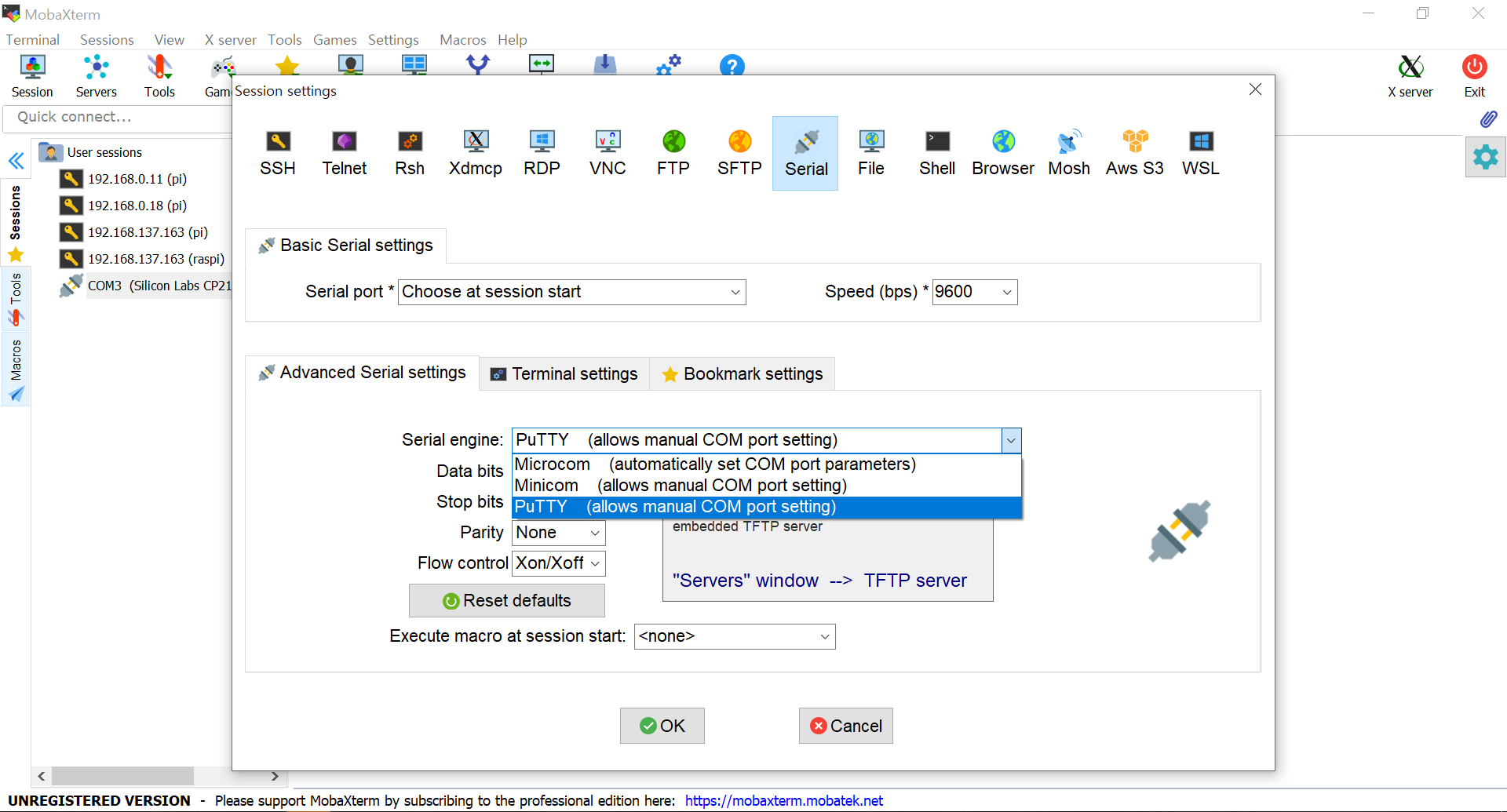Choose PuTTY in the engine list
Screen dimensions: 1507x812
[x=767, y=507]
